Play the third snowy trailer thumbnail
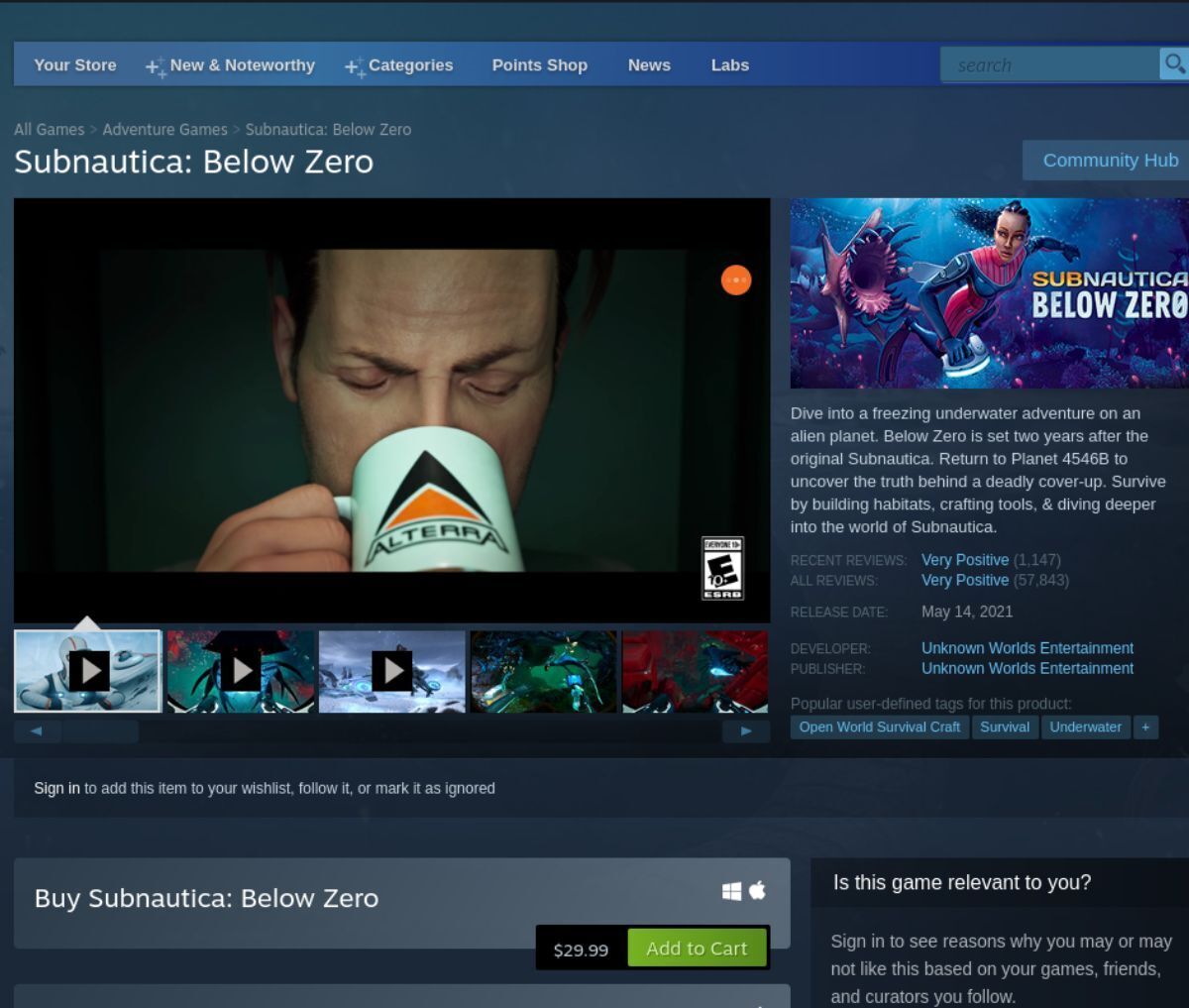1189x1008 pixels. pyautogui.click(x=392, y=671)
